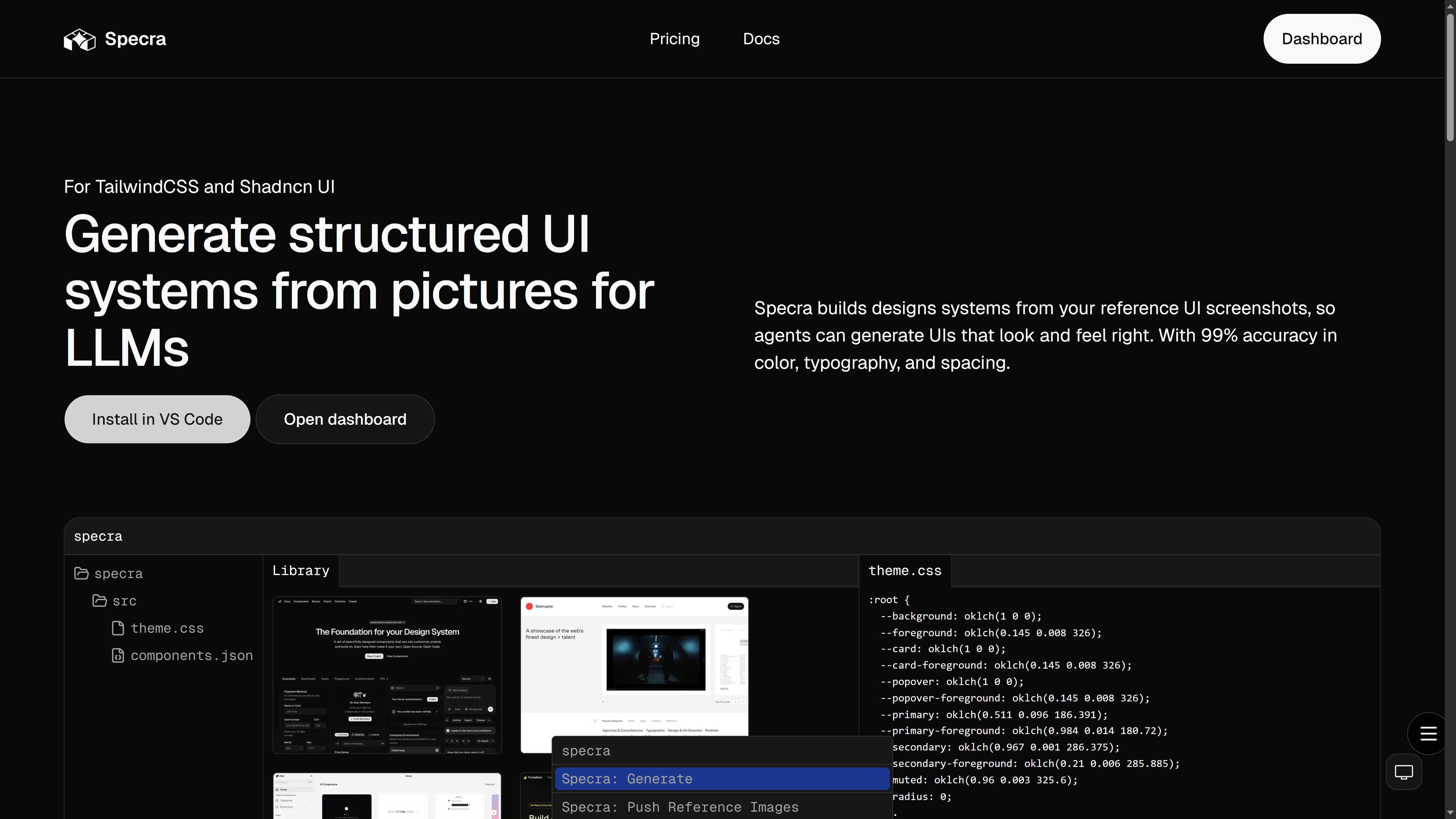
Task: Click the Specra logo icon in the header
Action: pos(80,38)
